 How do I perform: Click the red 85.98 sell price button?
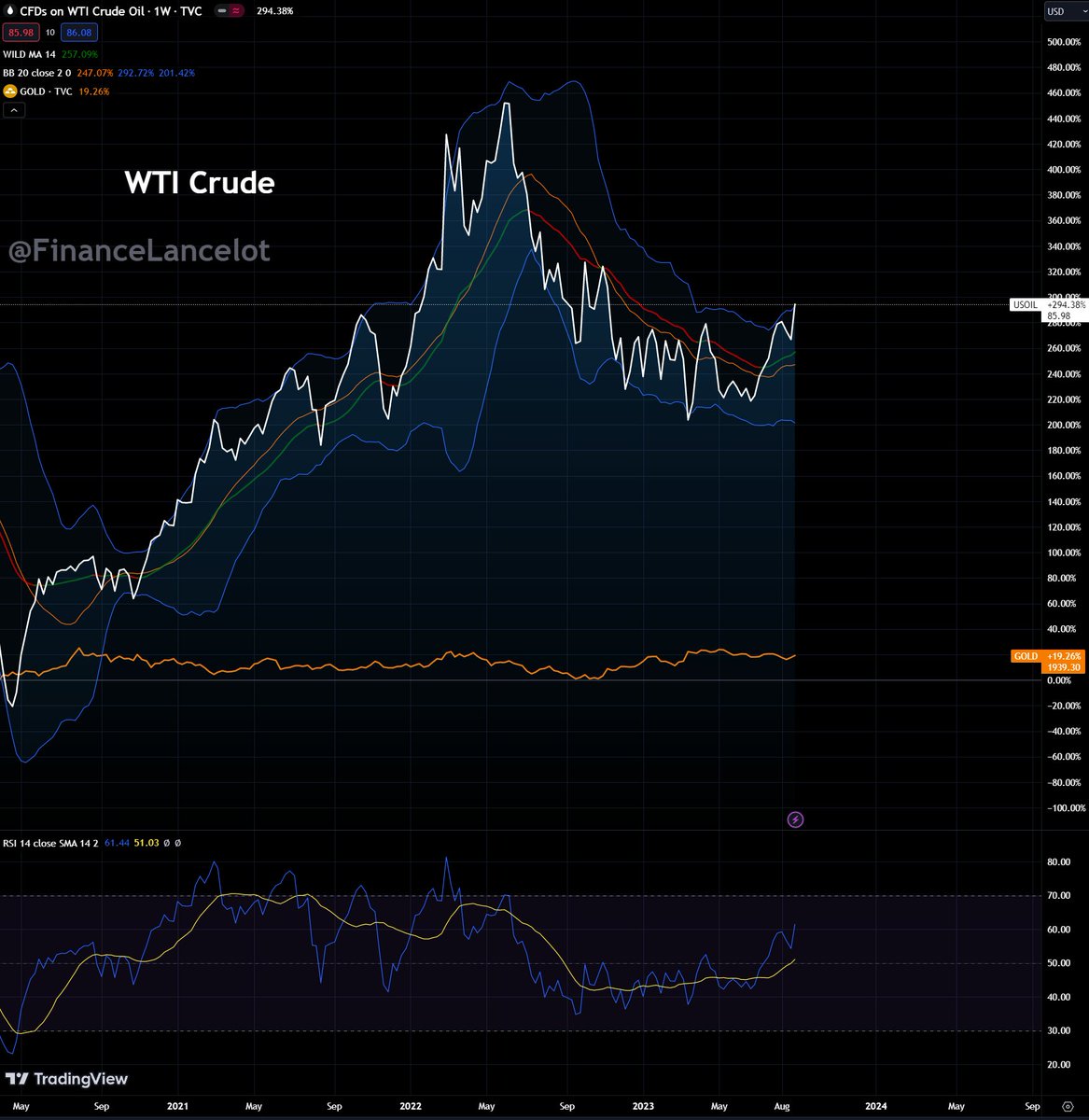point(18,33)
